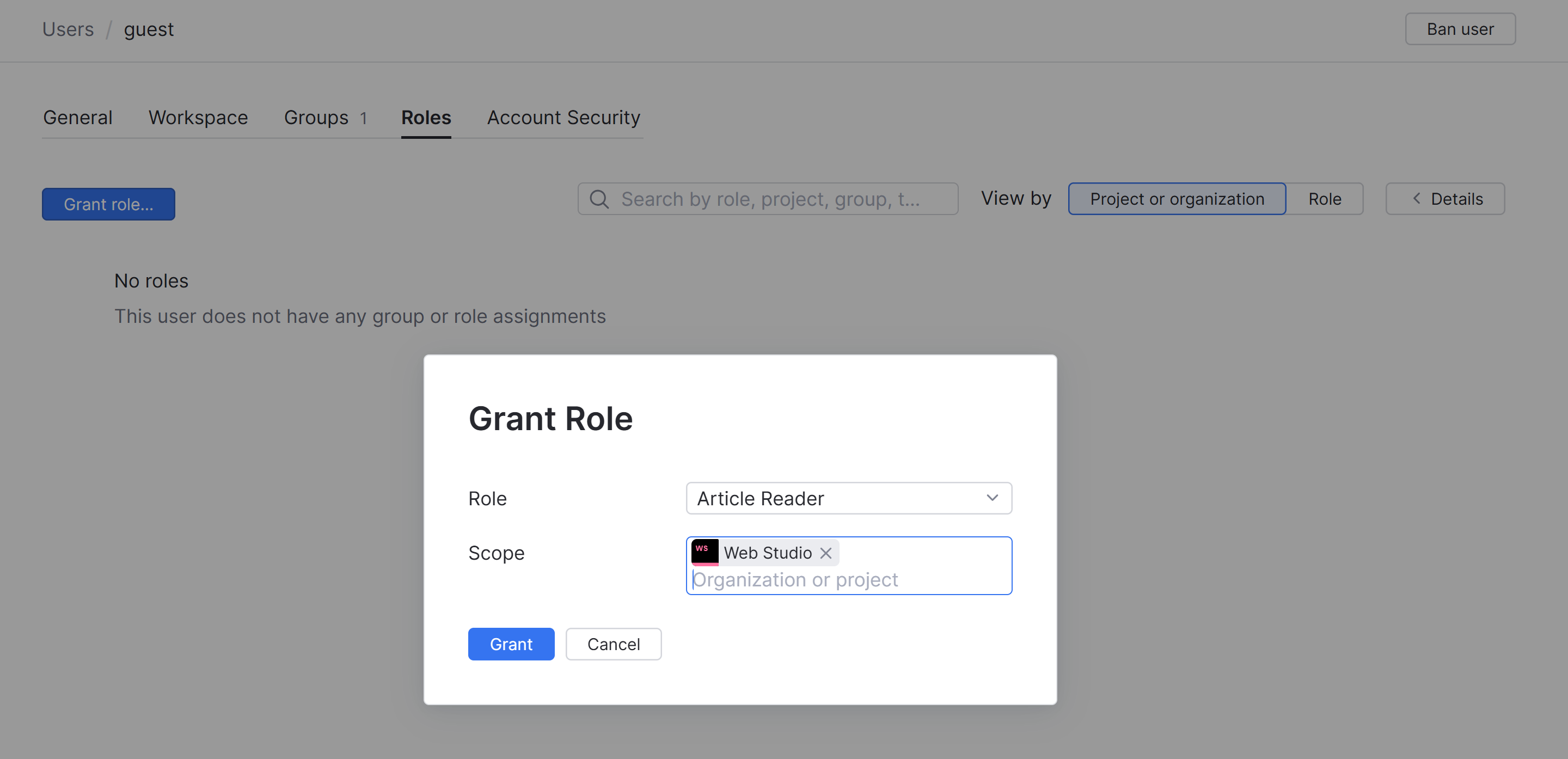
Task: Open the Role dropdown via its chevron arrow
Action: (x=992, y=498)
